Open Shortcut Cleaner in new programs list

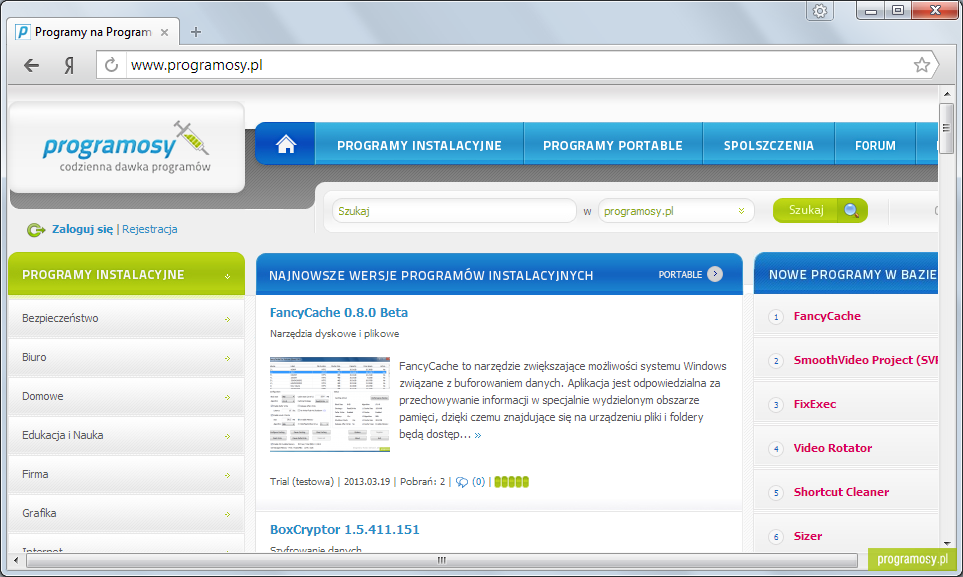click(841, 492)
